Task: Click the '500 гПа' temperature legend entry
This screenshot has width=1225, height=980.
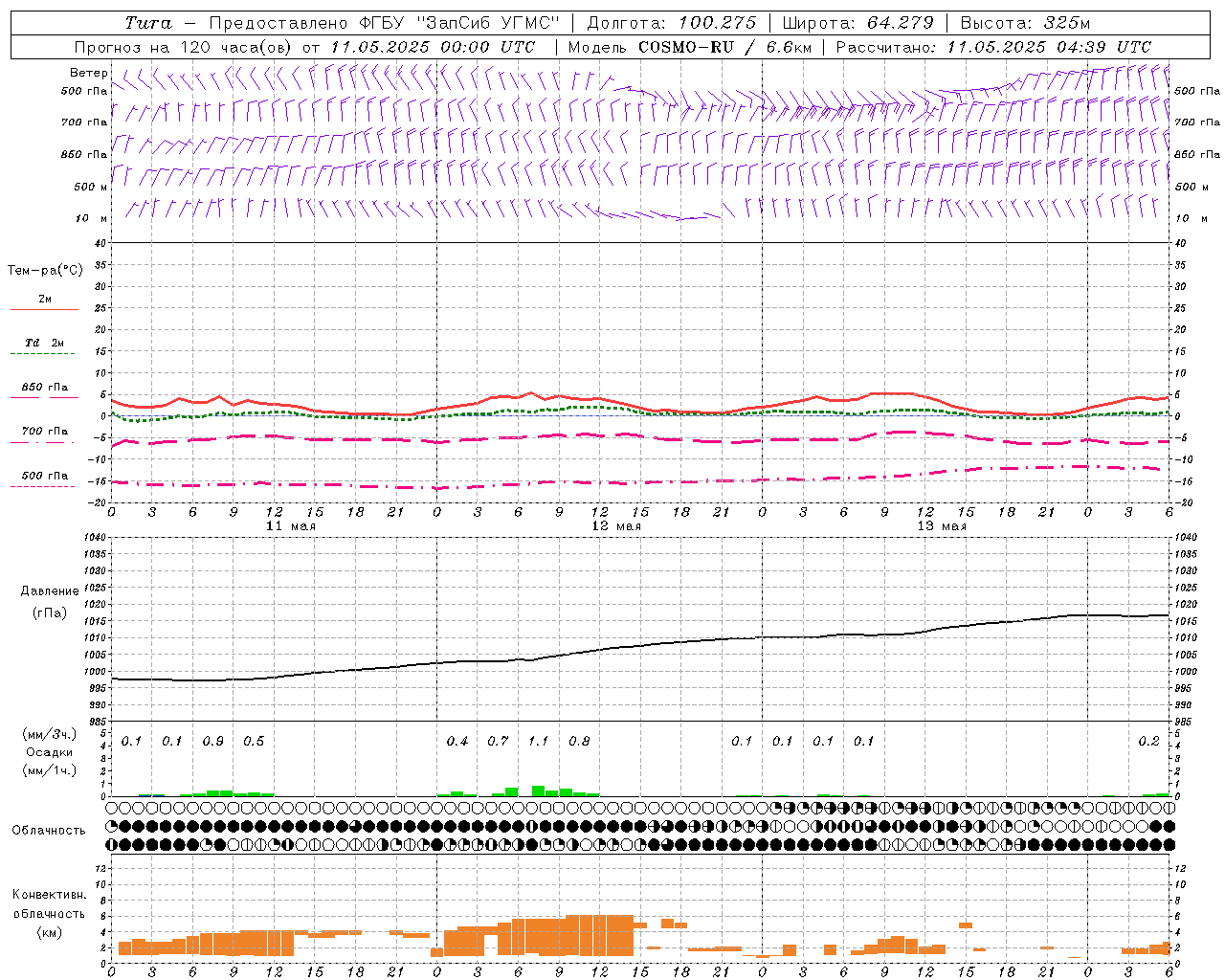Action: tap(45, 476)
